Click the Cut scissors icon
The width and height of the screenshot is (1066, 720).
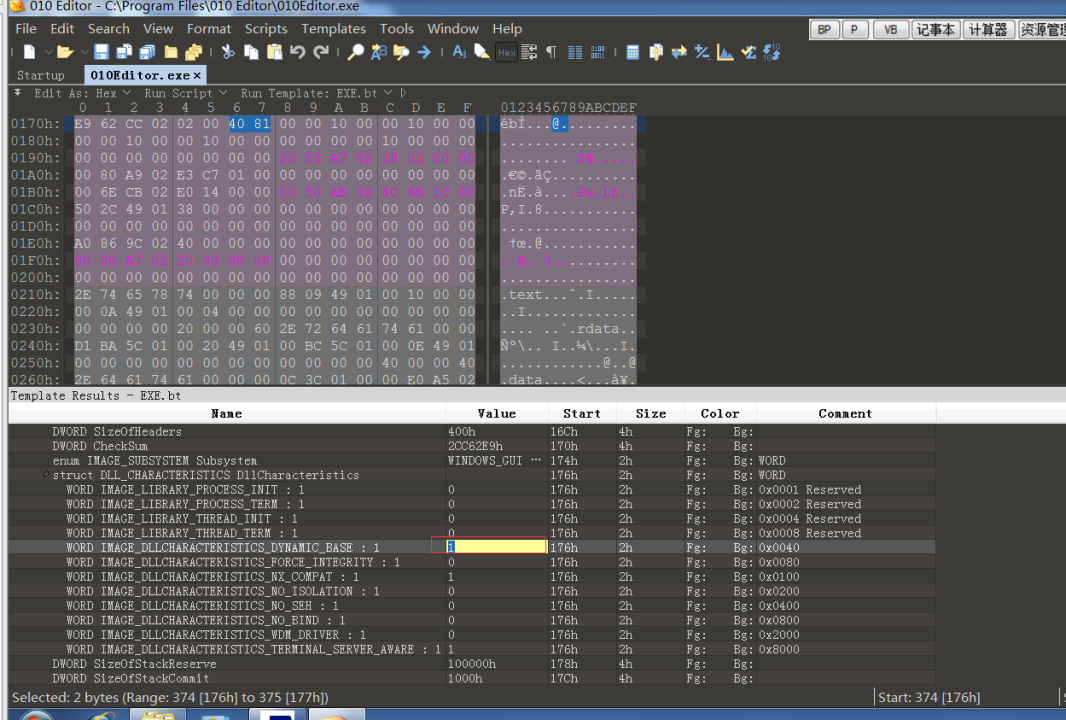(x=228, y=52)
